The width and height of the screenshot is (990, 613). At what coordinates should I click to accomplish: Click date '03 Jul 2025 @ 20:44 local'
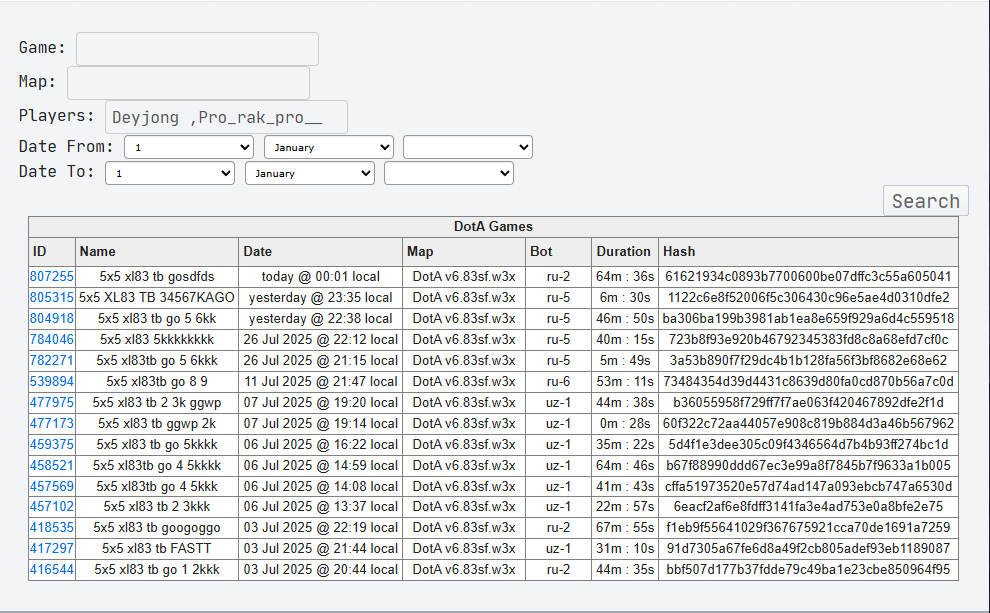point(321,569)
